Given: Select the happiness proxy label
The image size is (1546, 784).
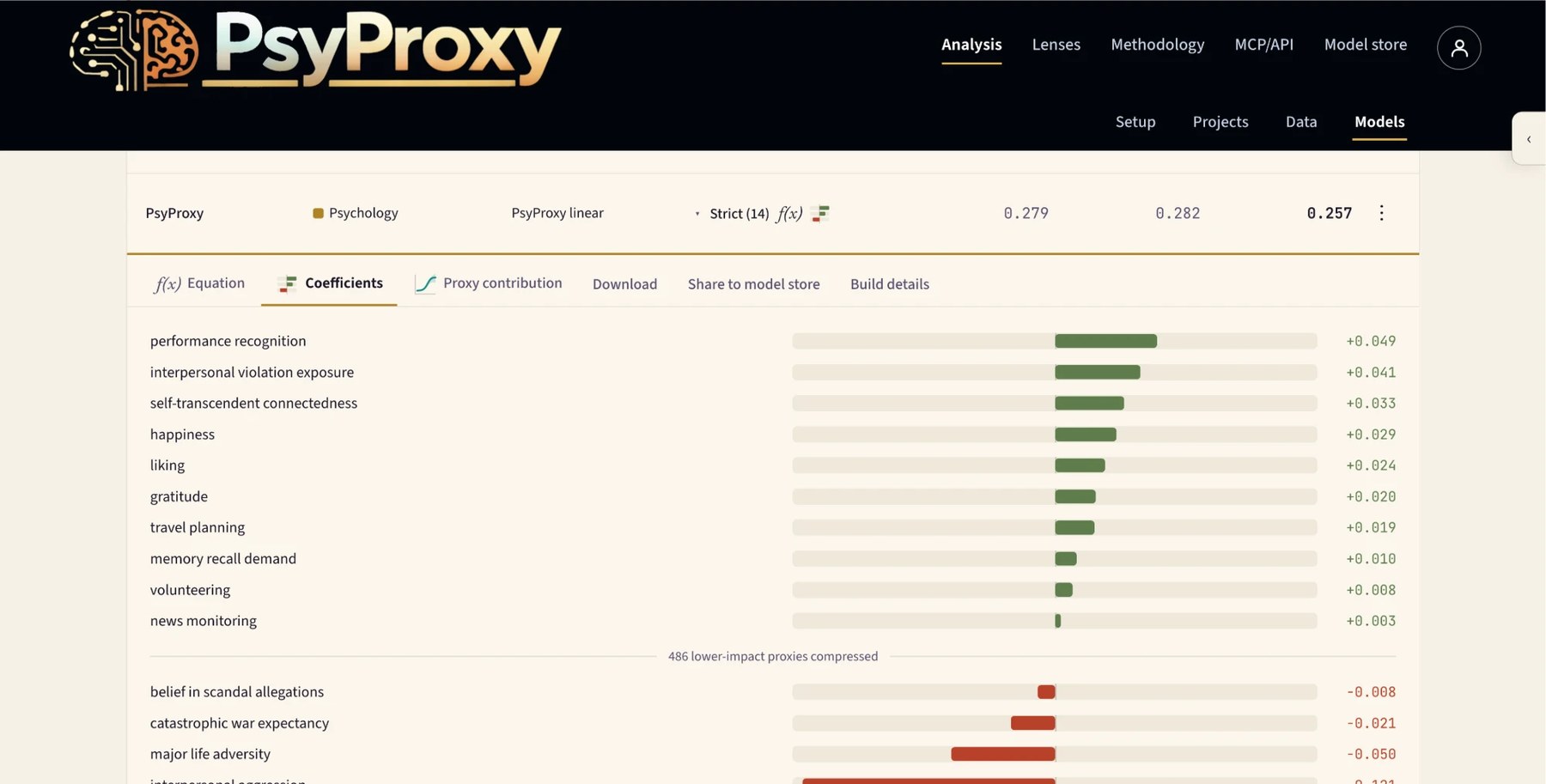Looking at the screenshot, I should tap(182, 435).
